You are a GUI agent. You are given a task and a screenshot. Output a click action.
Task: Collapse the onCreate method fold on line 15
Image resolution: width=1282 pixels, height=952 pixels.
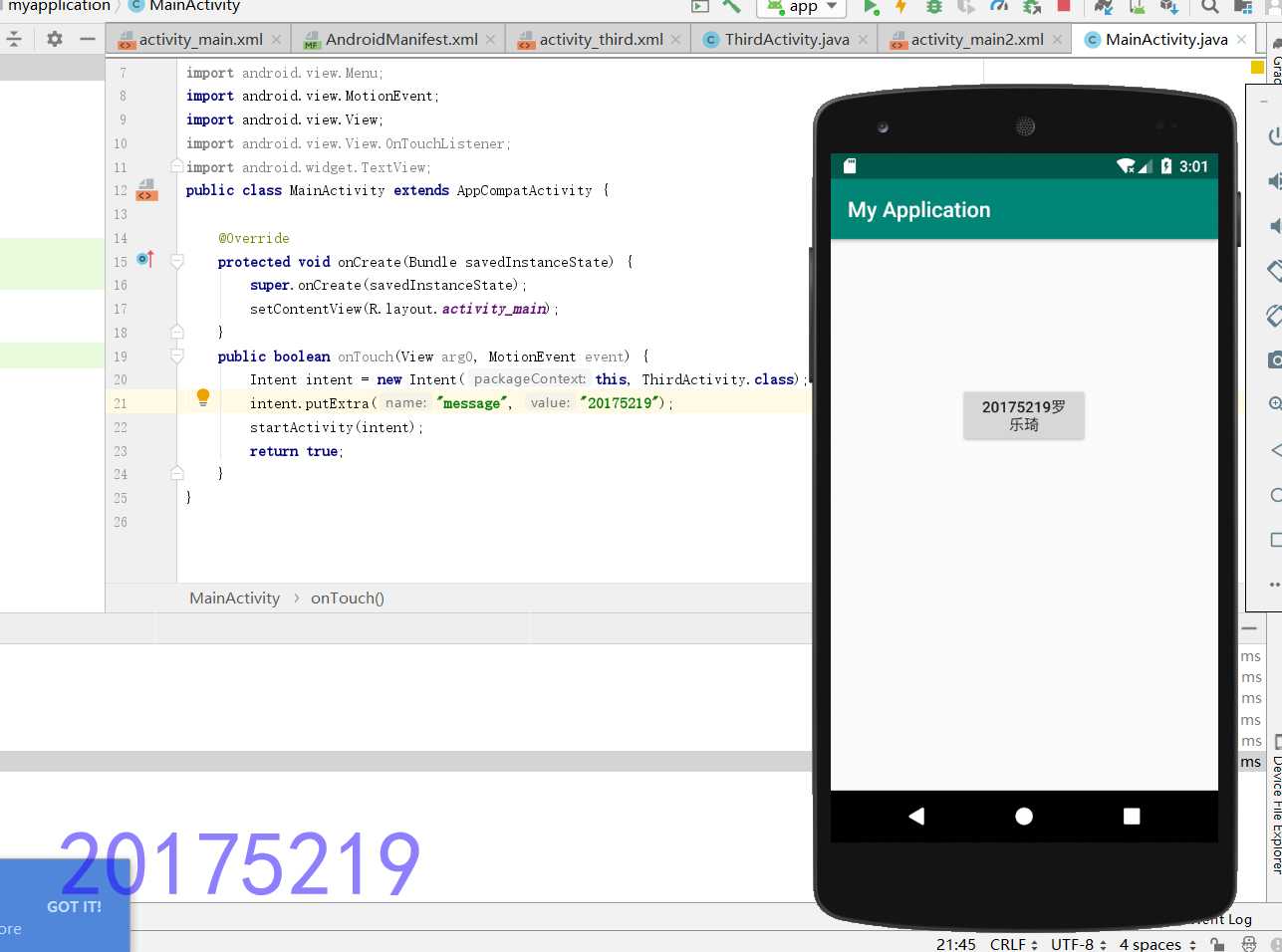[177, 262]
